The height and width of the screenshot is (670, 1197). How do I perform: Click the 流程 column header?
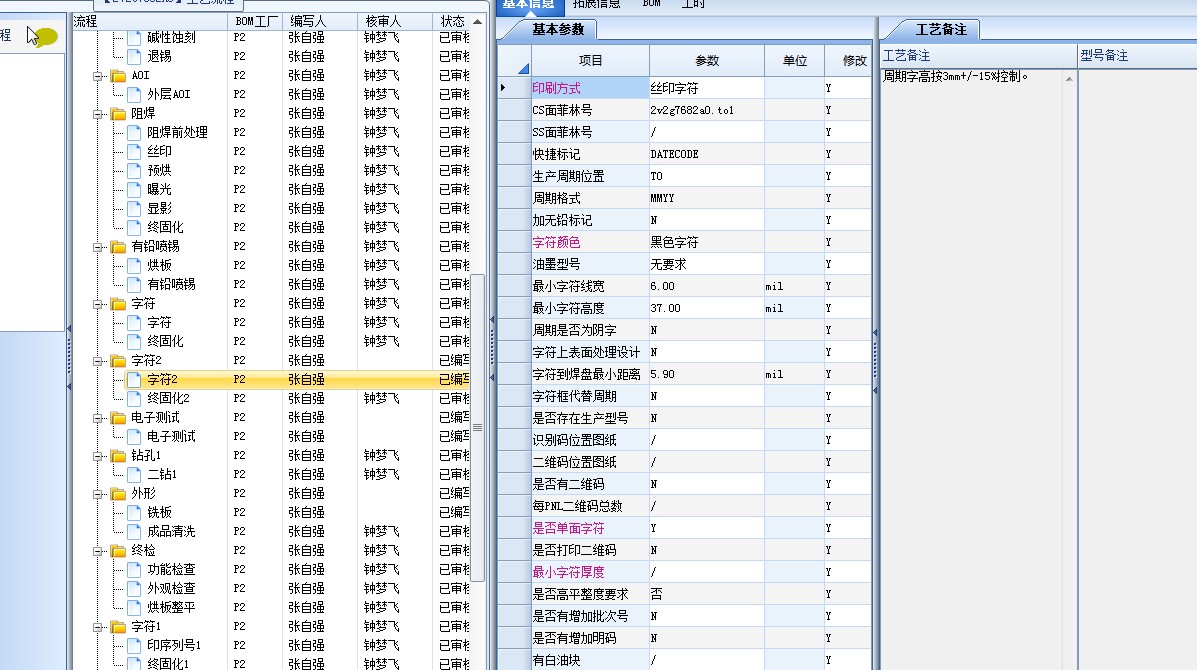coord(150,21)
